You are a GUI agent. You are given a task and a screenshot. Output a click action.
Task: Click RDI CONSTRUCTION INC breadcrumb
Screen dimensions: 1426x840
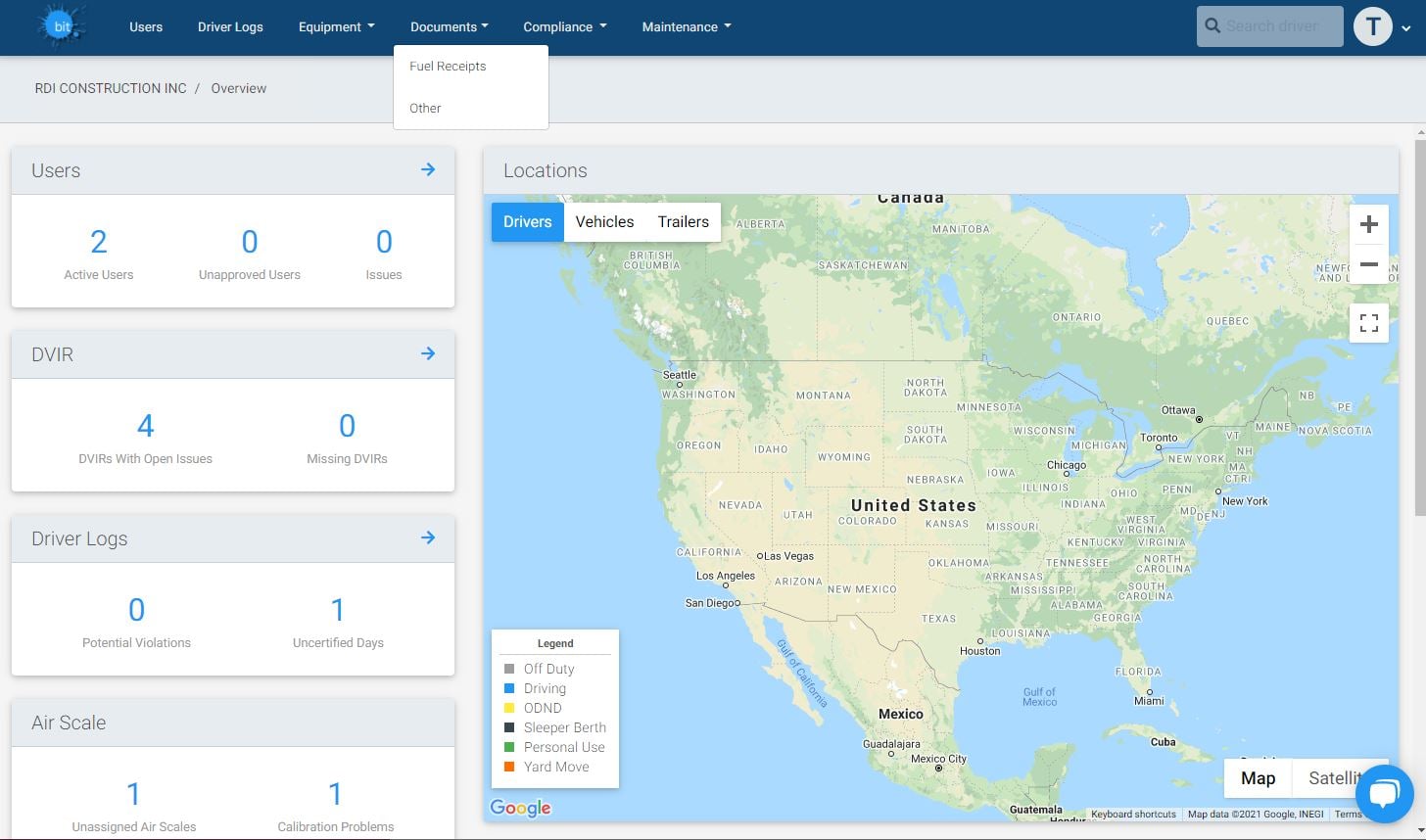tap(111, 88)
